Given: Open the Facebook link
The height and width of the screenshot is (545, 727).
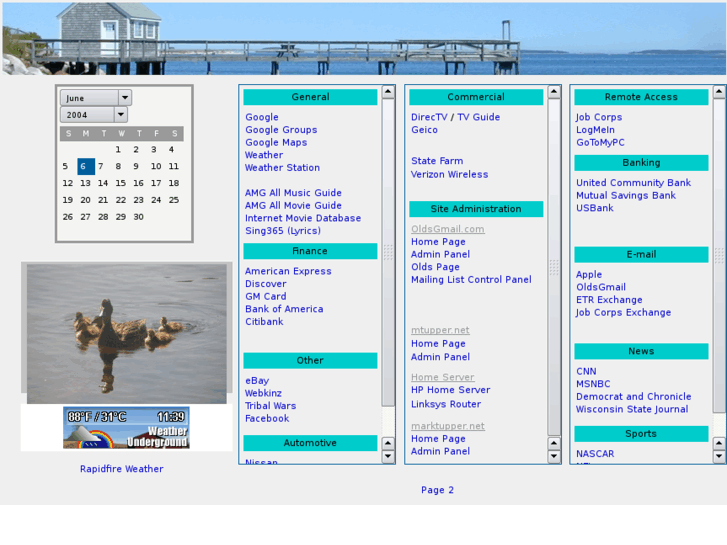Looking at the screenshot, I should point(267,418).
